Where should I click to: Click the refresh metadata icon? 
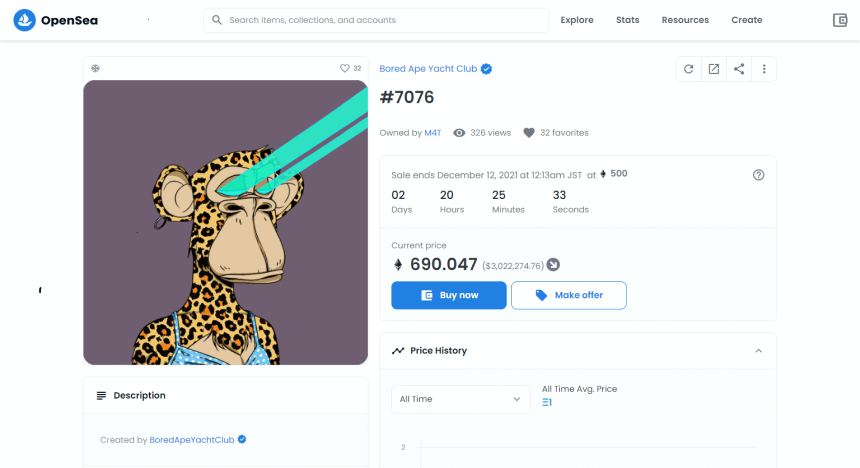point(688,69)
